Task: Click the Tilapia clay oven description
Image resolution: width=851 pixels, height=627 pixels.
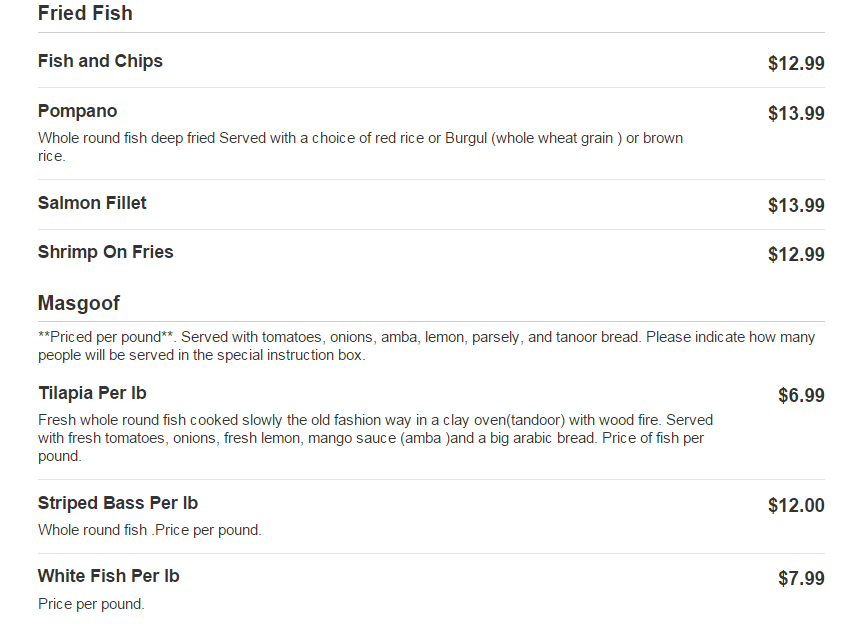Action: click(x=375, y=438)
